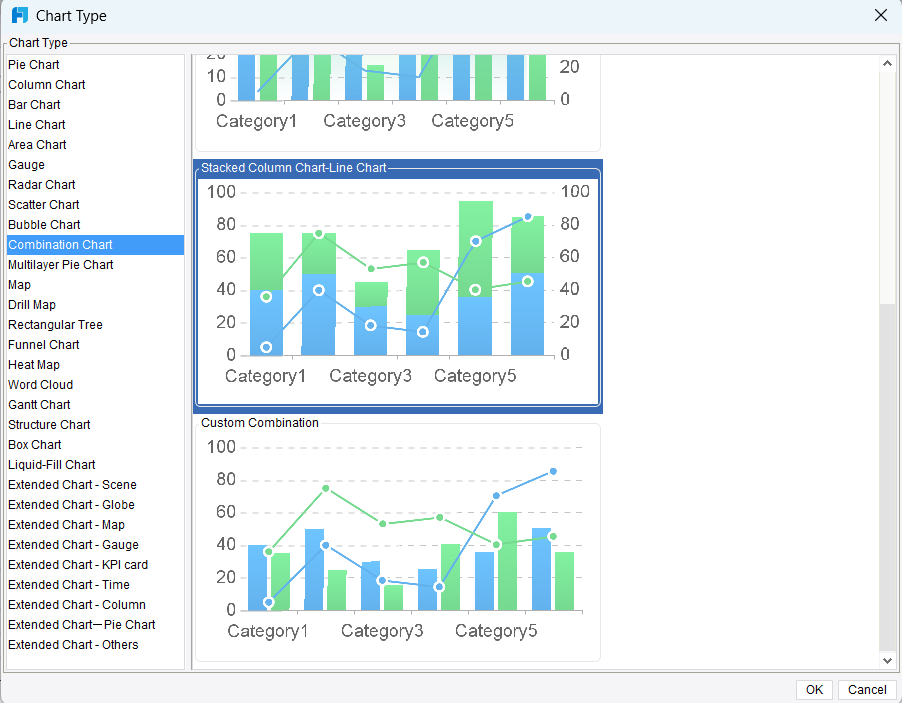
Task: Choose Funnel Chart type
Action: [95, 345]
